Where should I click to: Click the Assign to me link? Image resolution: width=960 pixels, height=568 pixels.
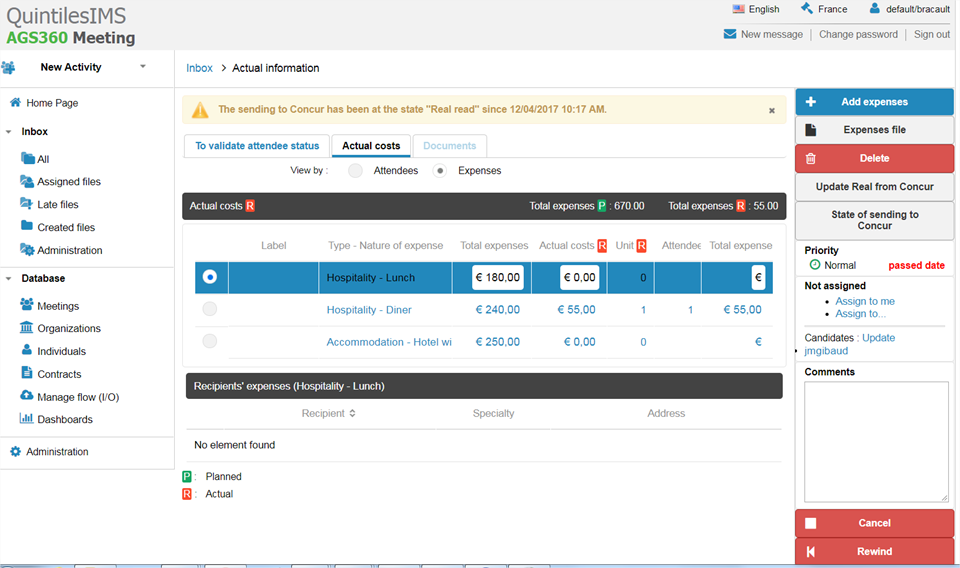(x=865, y=301)
